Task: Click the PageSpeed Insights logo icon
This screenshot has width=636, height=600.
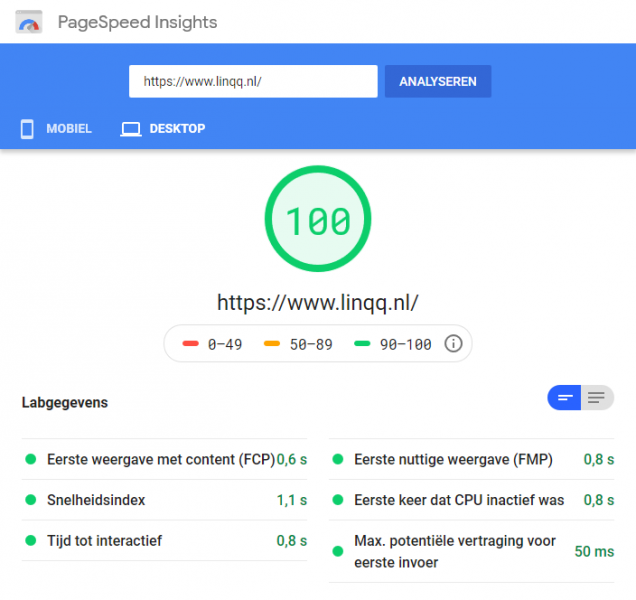Action: pos(29,22)
